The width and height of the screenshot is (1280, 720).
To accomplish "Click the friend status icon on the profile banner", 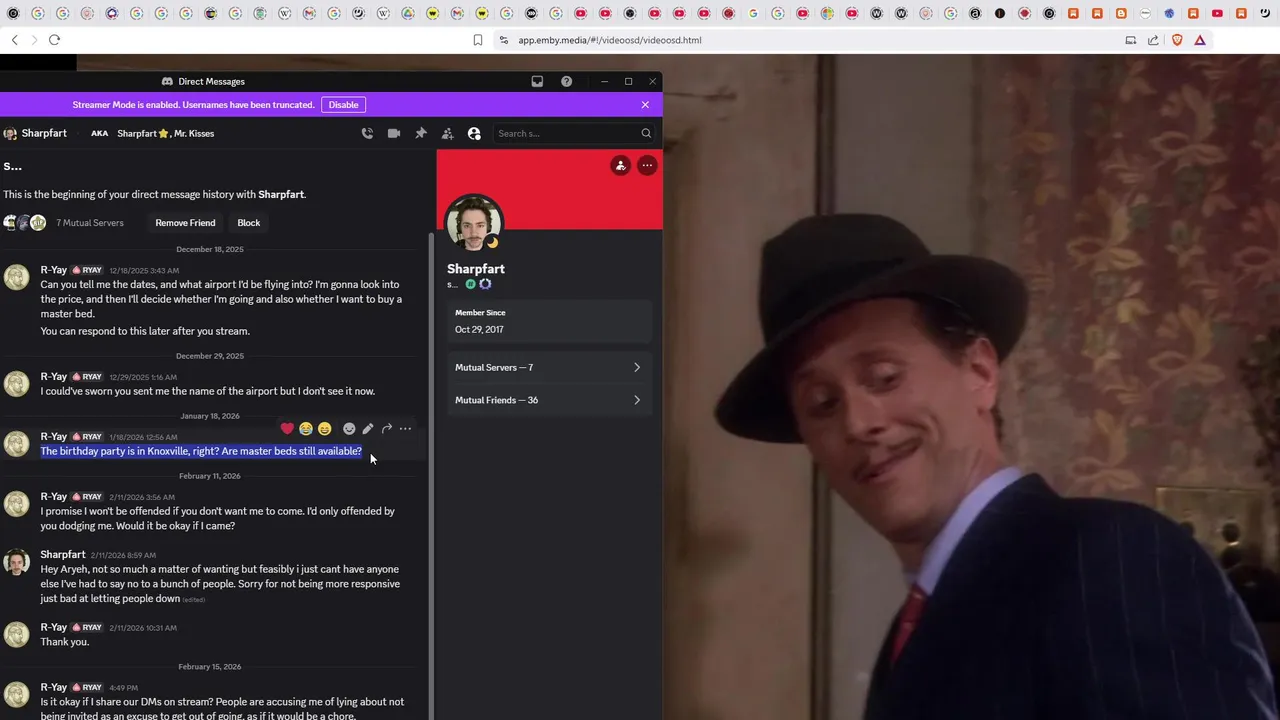I will [x=620, y=165].
